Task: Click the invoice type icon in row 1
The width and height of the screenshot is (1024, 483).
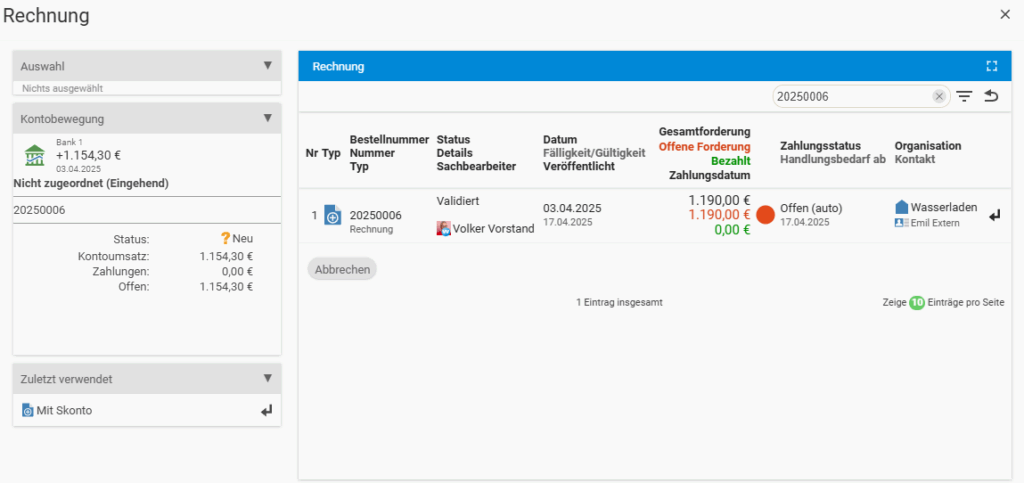Action: 332,215
